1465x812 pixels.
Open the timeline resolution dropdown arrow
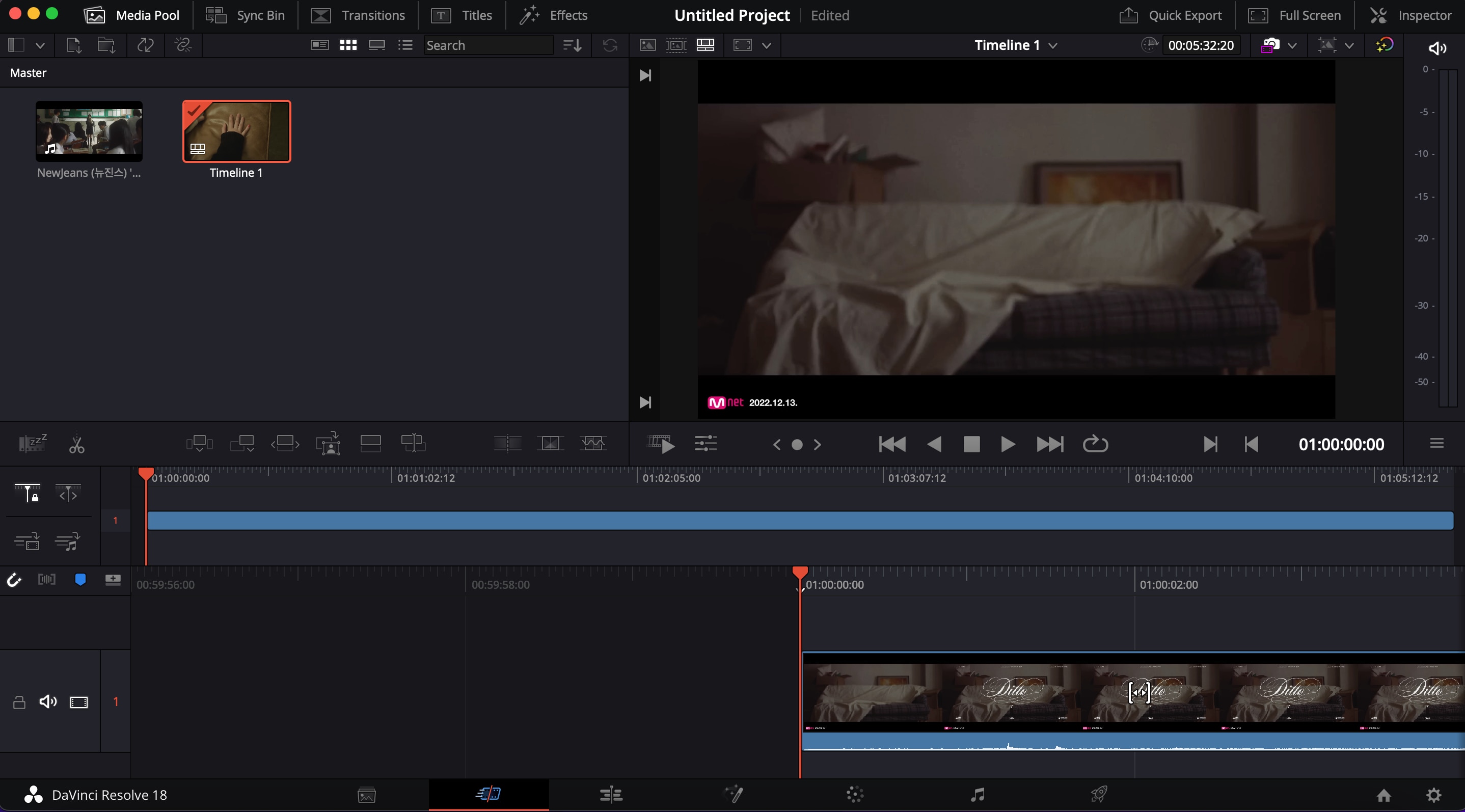click(1292, 45)
